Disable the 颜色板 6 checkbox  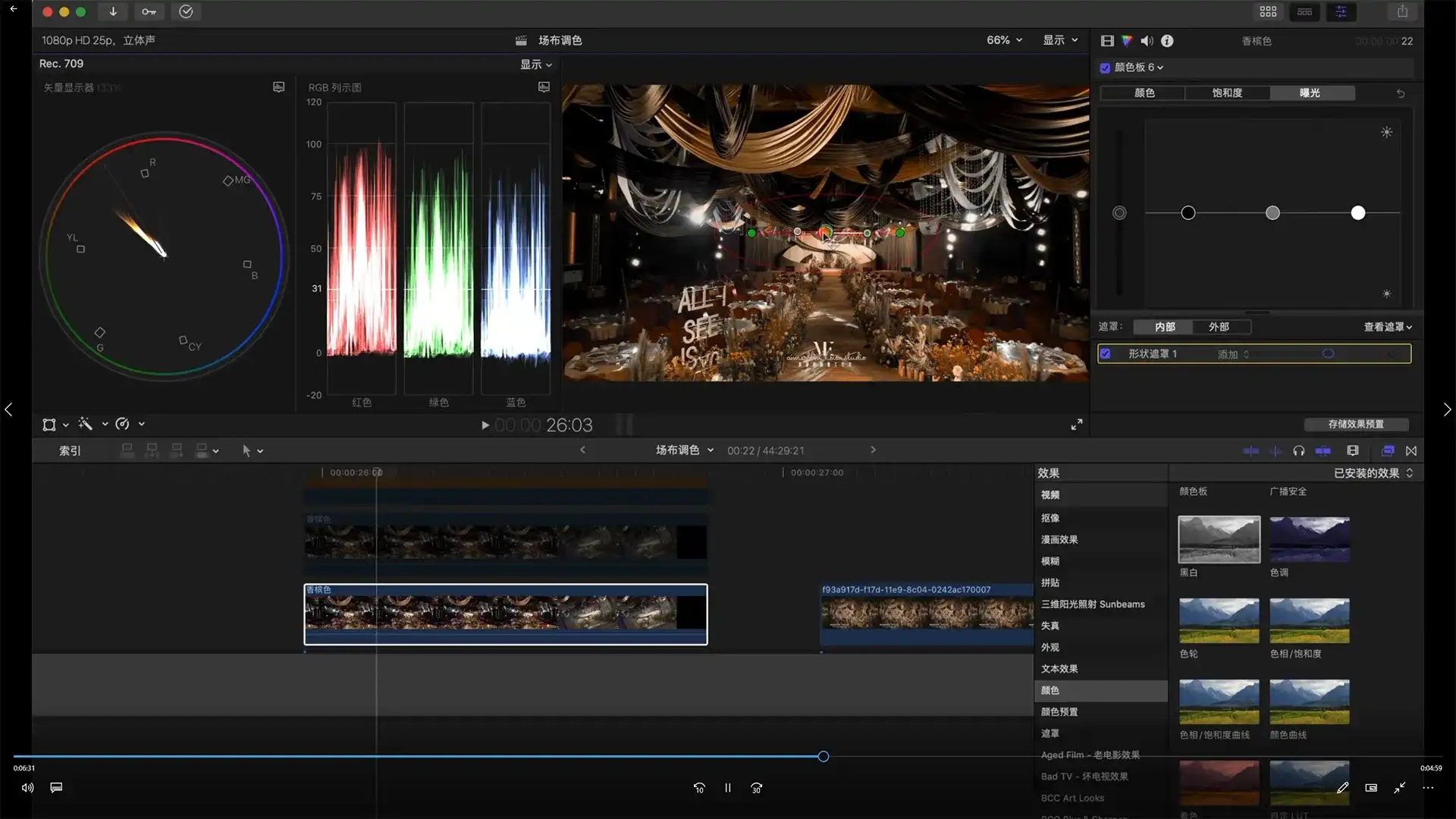click(x=1105, y=67)
